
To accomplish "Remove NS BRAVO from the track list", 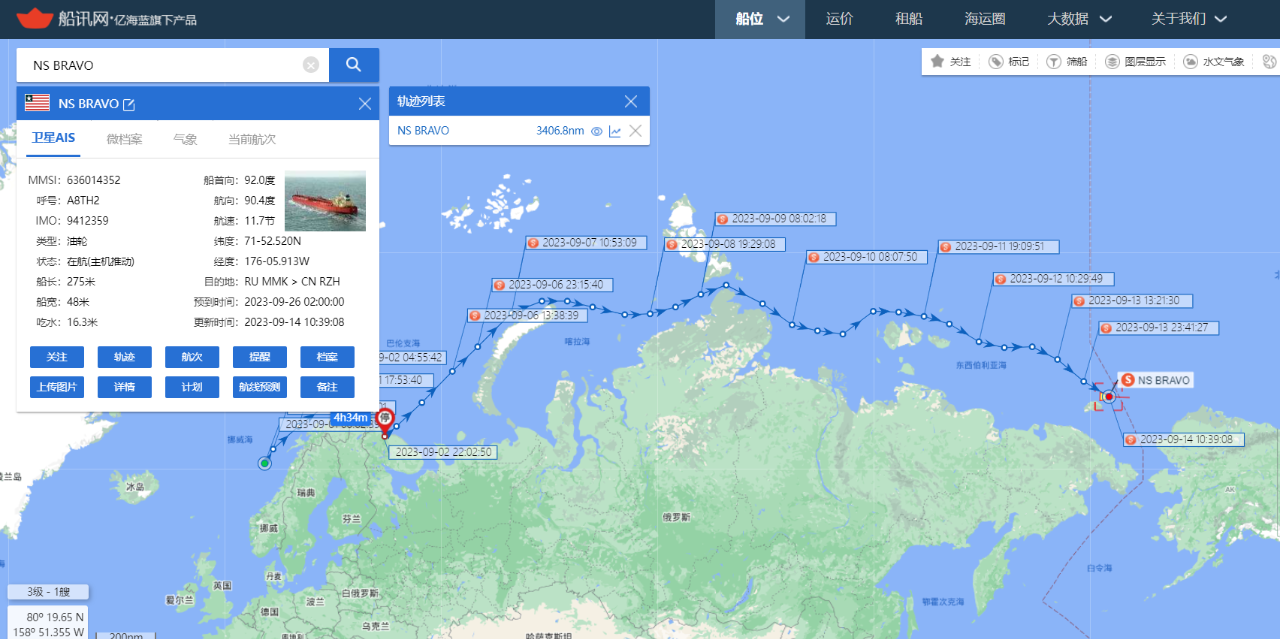I will (x=635, y=131).
